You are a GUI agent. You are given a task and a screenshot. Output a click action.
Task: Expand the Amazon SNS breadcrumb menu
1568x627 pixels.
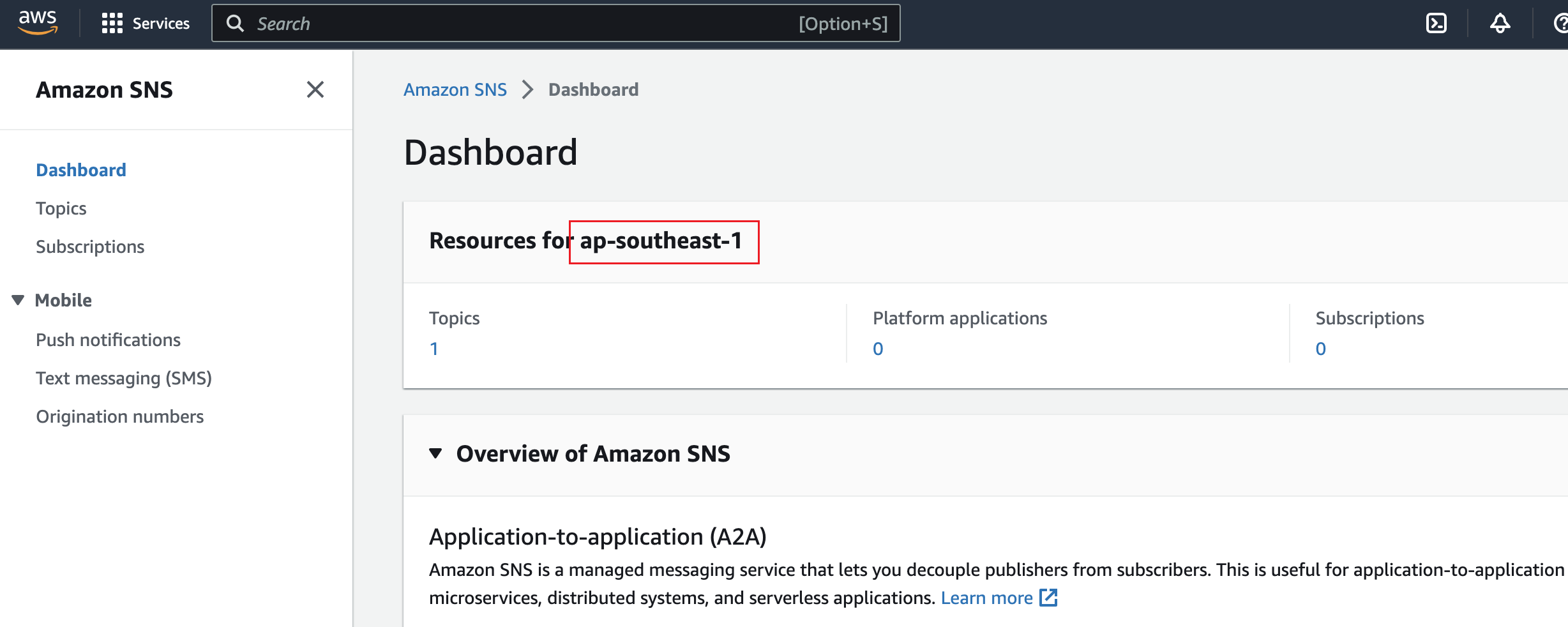click(527, 90)
